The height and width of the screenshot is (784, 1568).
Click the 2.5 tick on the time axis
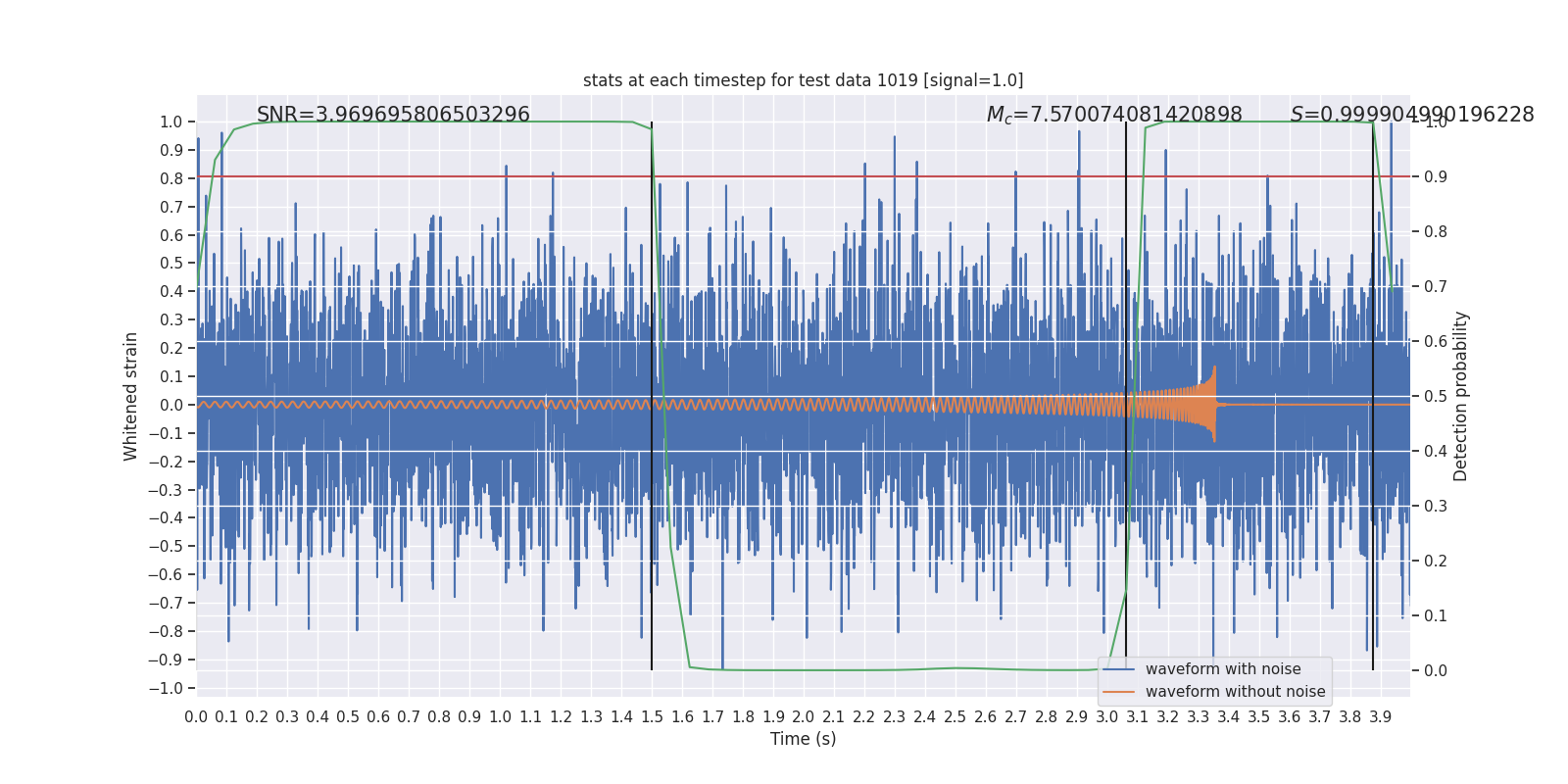[955, 717]
